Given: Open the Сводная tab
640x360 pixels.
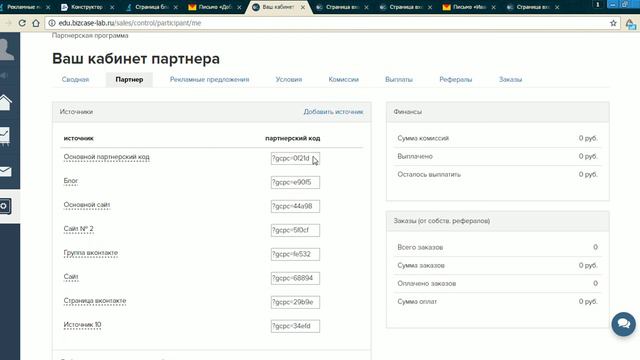Looking at the screenshot, I should tap(76, 80).
